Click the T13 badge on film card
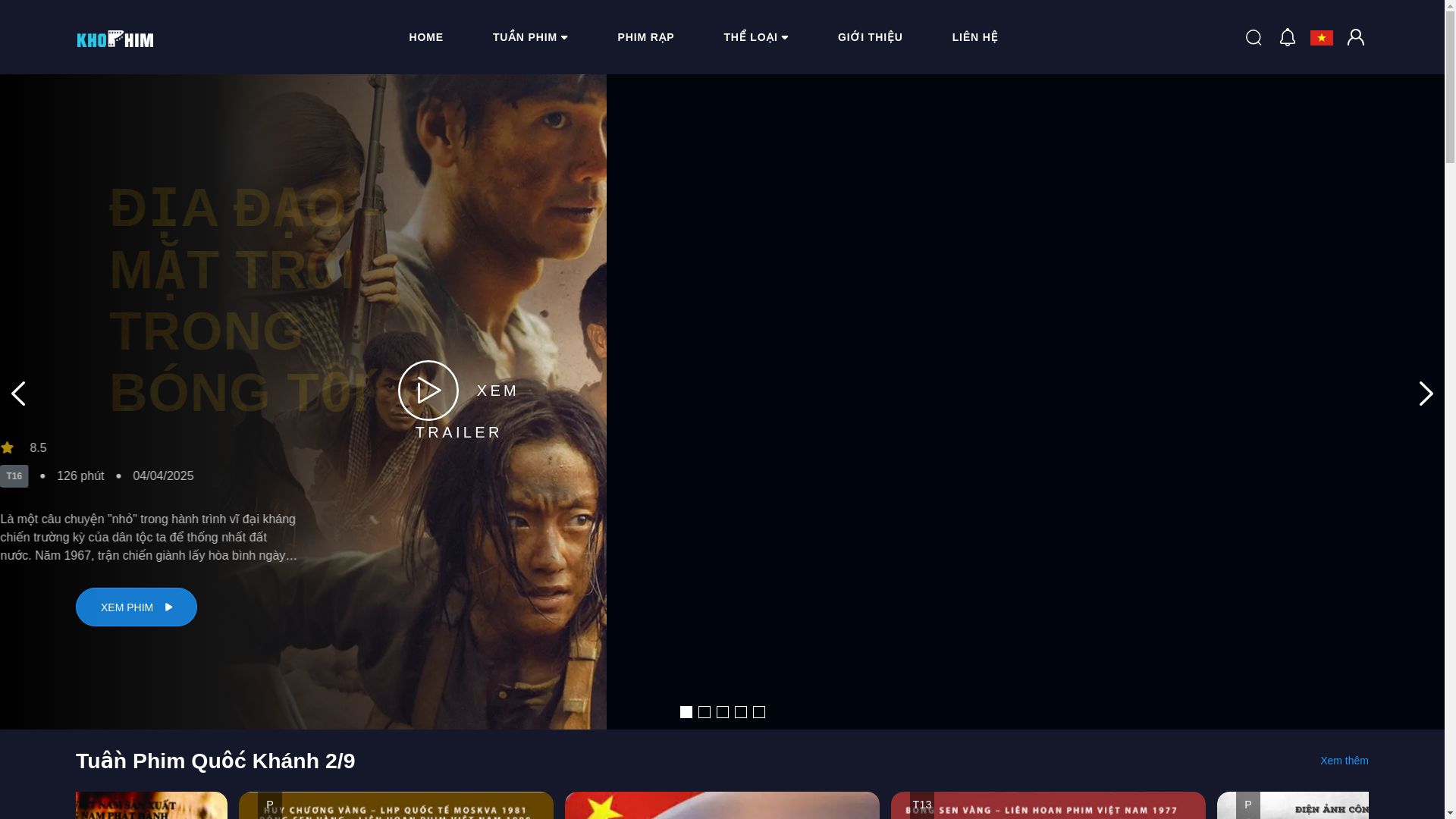This screenshot has height=819, width=1456. click(922, 805)
